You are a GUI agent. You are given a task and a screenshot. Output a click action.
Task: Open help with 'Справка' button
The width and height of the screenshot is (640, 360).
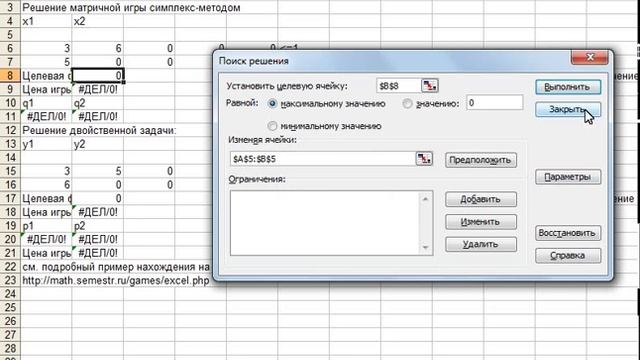click(568, 256)
